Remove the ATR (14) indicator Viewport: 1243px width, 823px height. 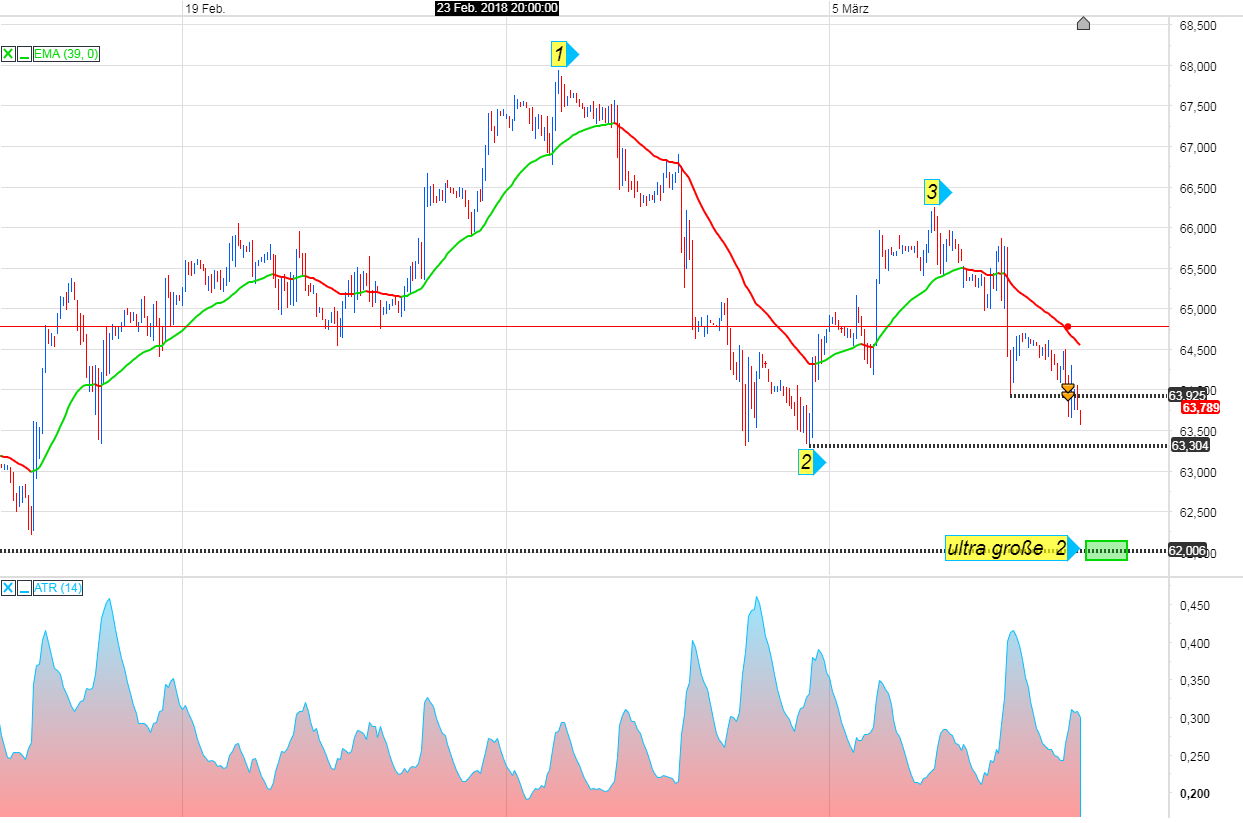click(x=7, y=589)
